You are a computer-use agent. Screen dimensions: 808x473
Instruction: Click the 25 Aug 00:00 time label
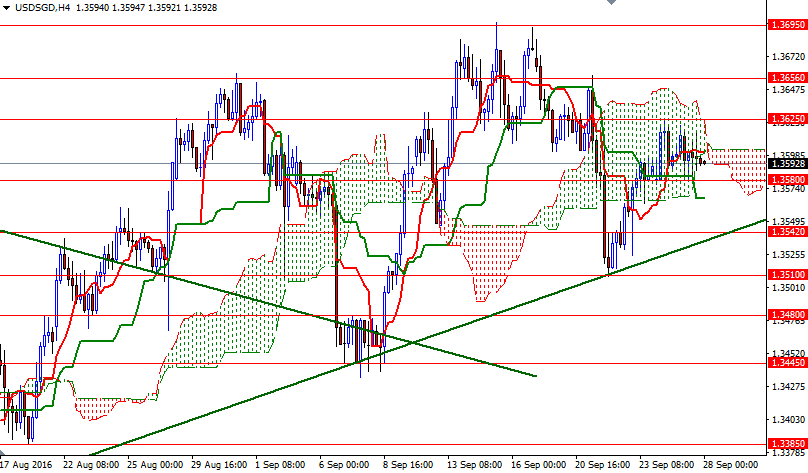coord(155,465)
